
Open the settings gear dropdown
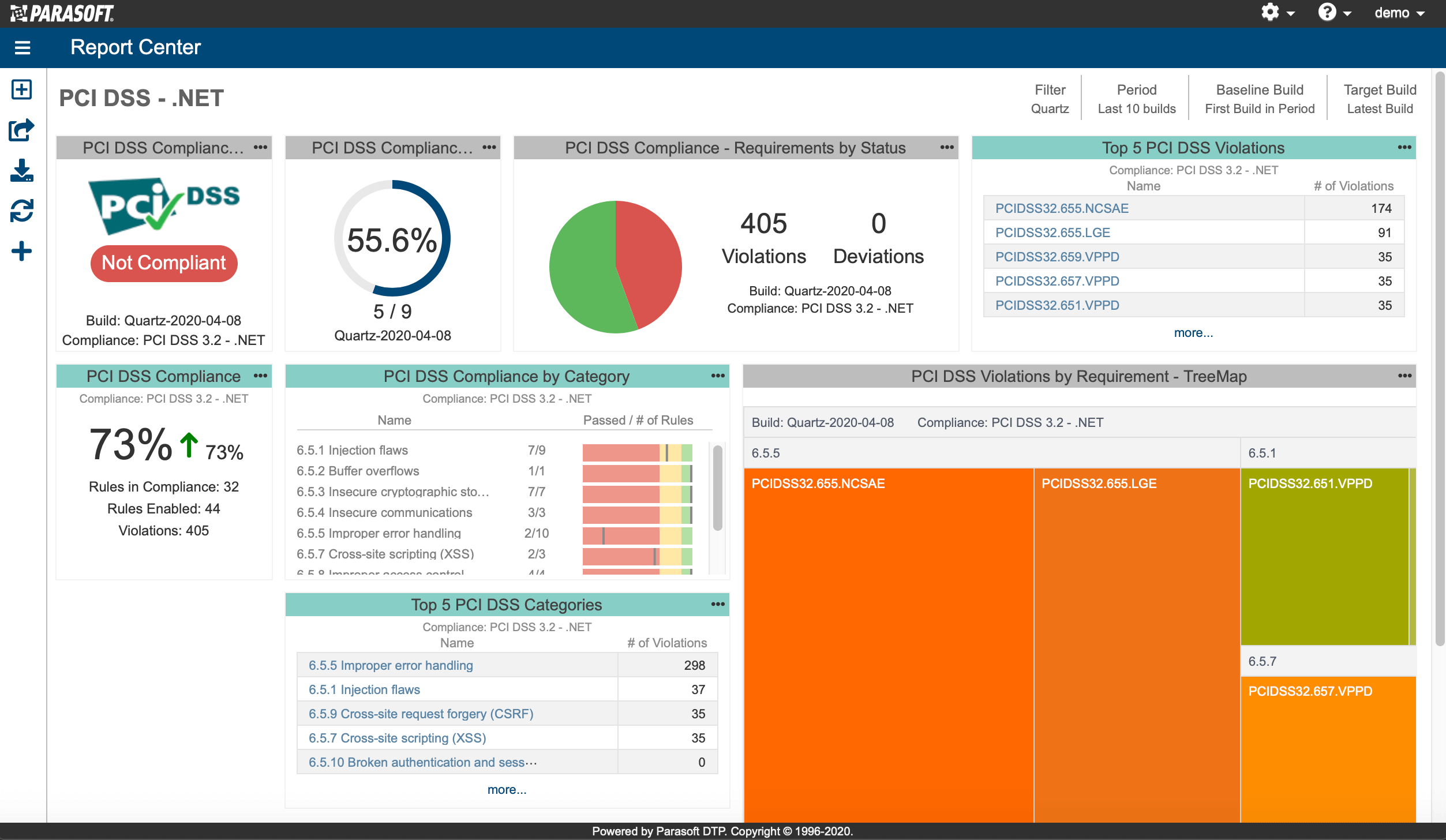coord(1278,13)
